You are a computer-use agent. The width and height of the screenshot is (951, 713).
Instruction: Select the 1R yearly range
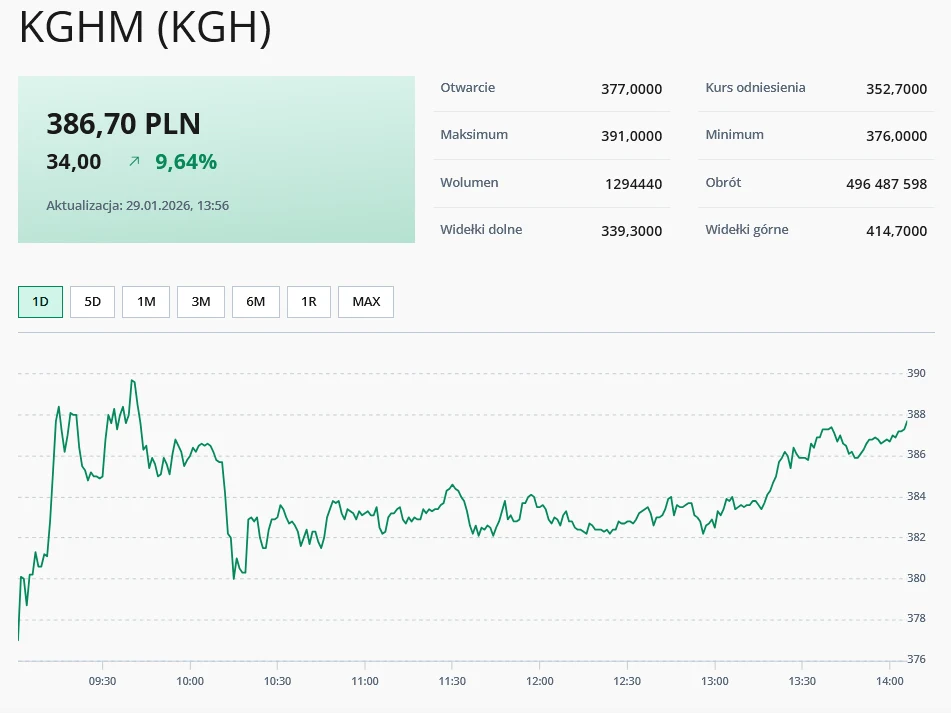coord(309,302)
